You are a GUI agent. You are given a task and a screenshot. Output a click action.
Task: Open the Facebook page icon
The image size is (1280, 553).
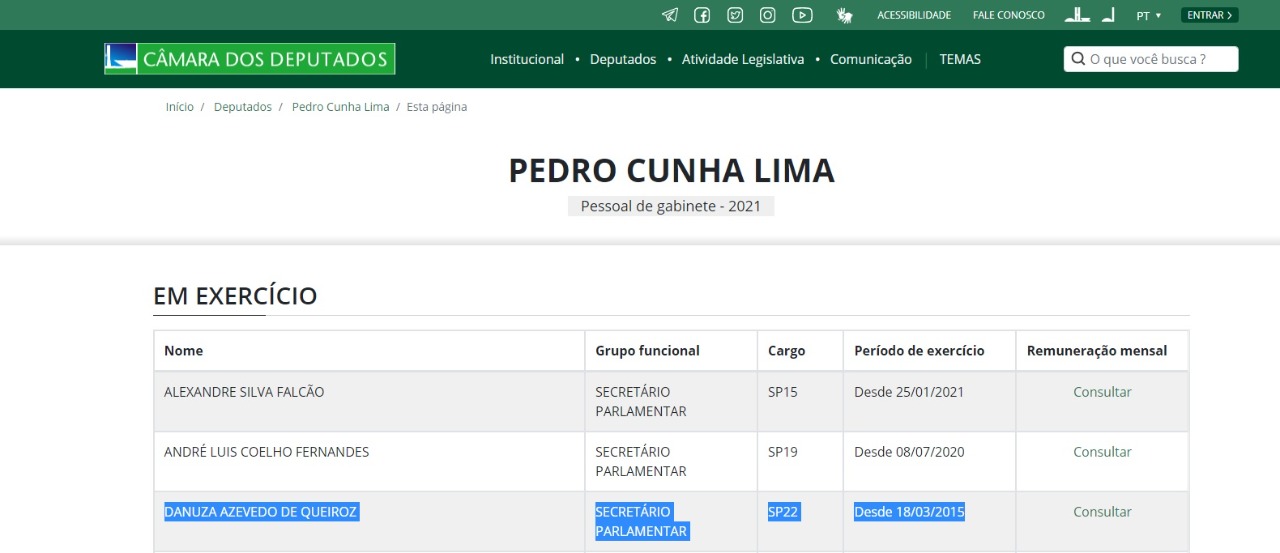[702, 15]
